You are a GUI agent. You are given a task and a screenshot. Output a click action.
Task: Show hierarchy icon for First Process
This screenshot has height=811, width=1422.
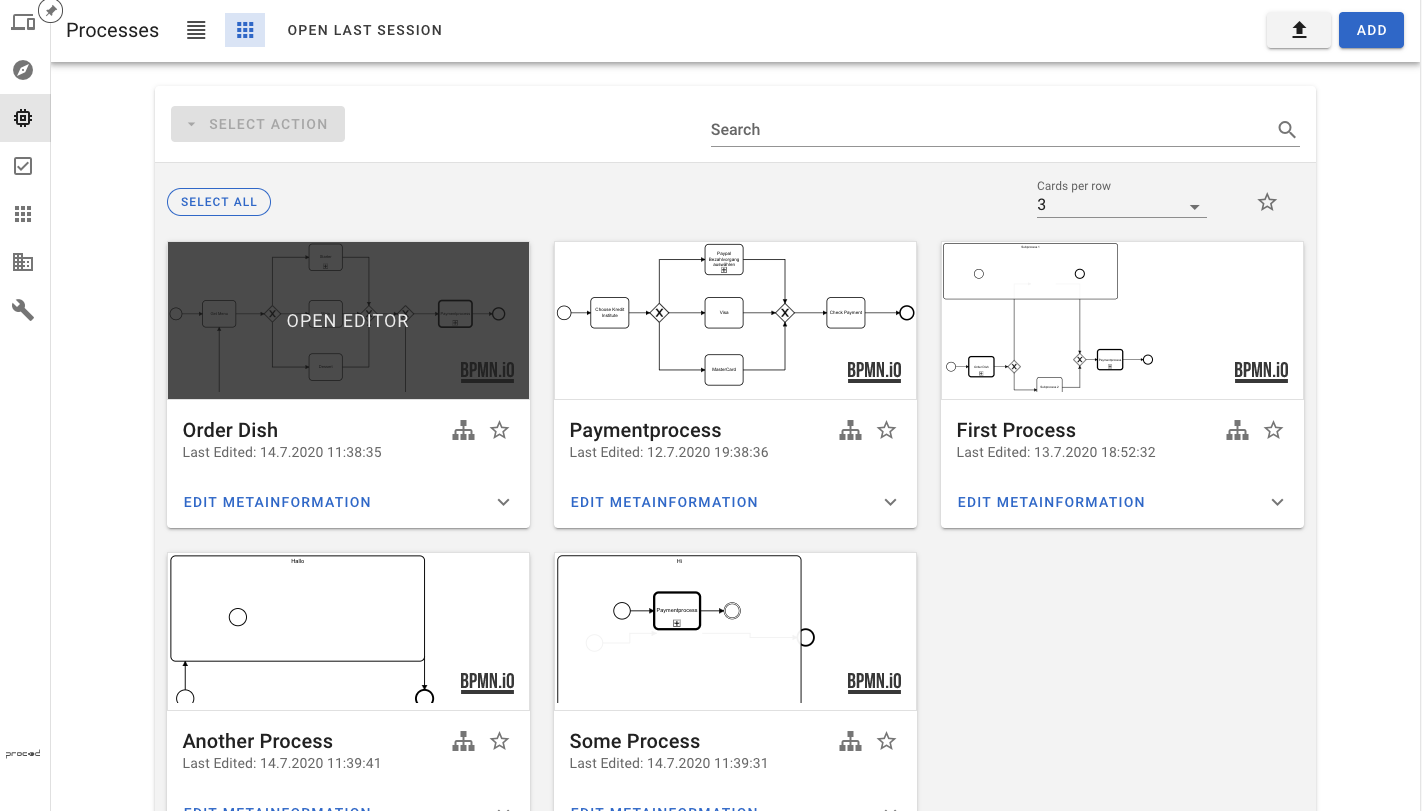click(1237, 431)
